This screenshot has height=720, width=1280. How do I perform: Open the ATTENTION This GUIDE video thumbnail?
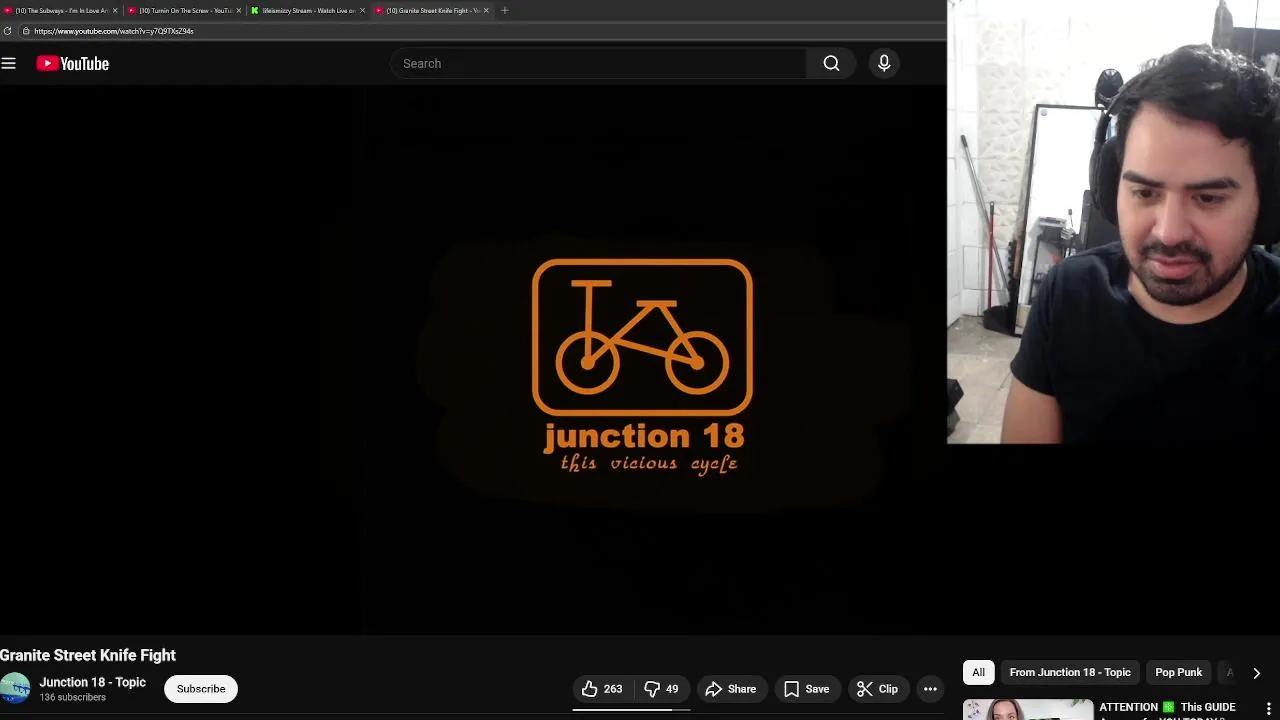click(x=1027, y=709)
